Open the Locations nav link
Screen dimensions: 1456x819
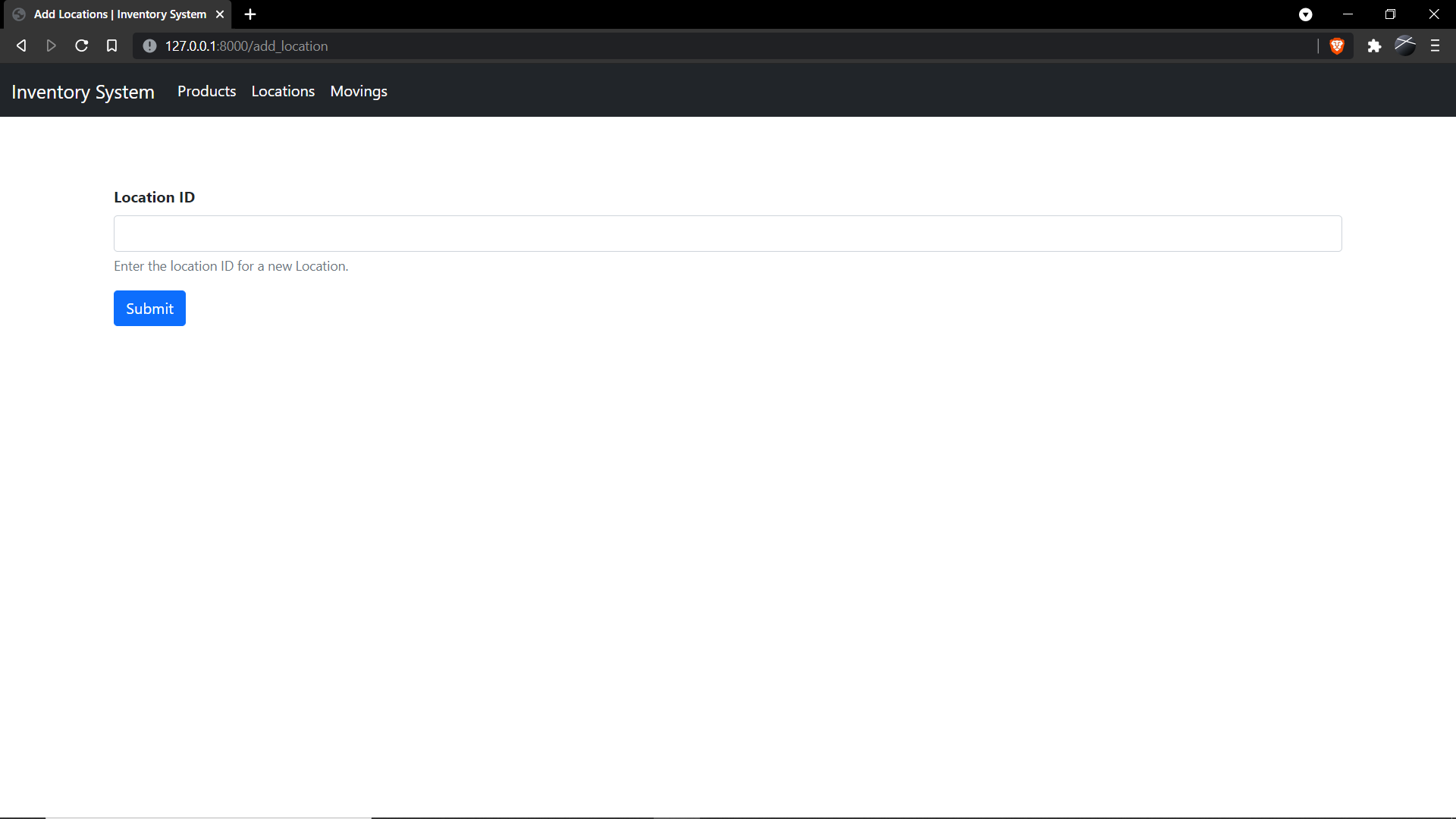click(x=283, y=91)
